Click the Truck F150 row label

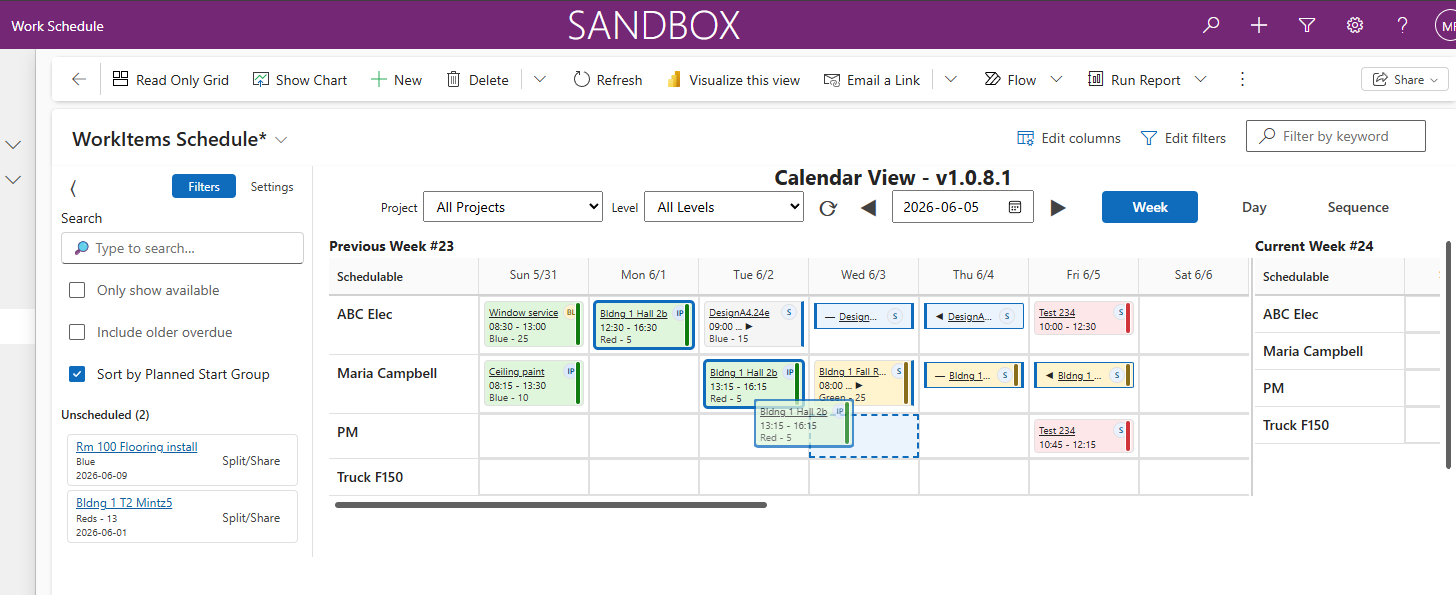(x=370, y=477)
